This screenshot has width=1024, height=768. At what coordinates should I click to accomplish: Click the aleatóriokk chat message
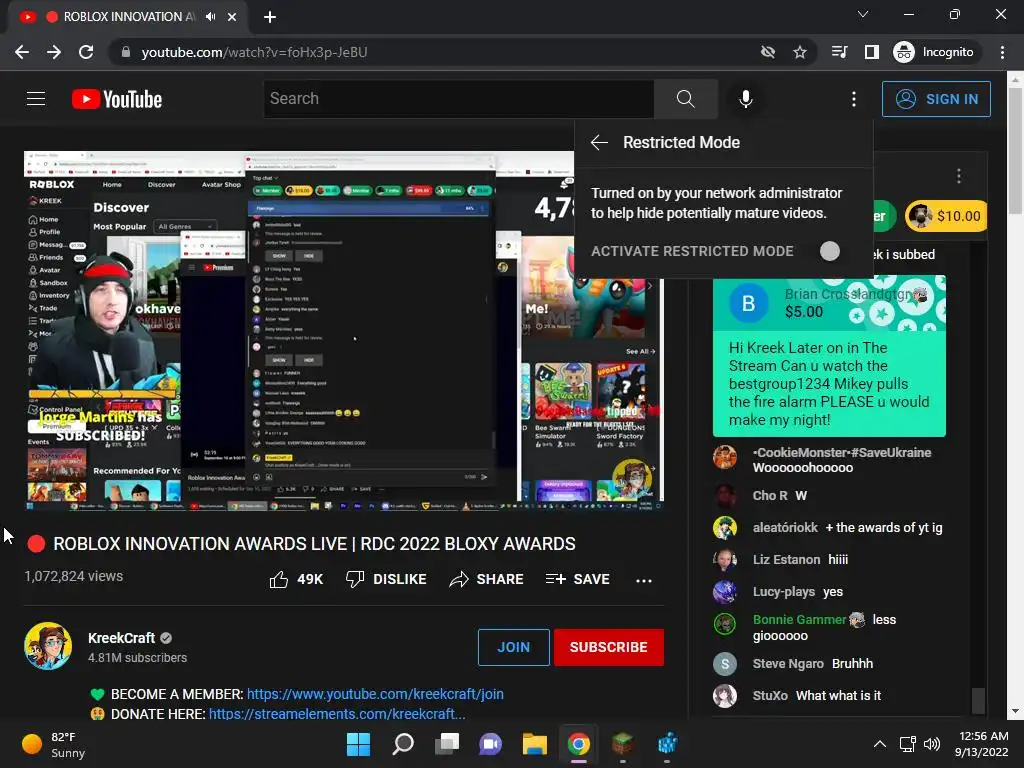884,528
